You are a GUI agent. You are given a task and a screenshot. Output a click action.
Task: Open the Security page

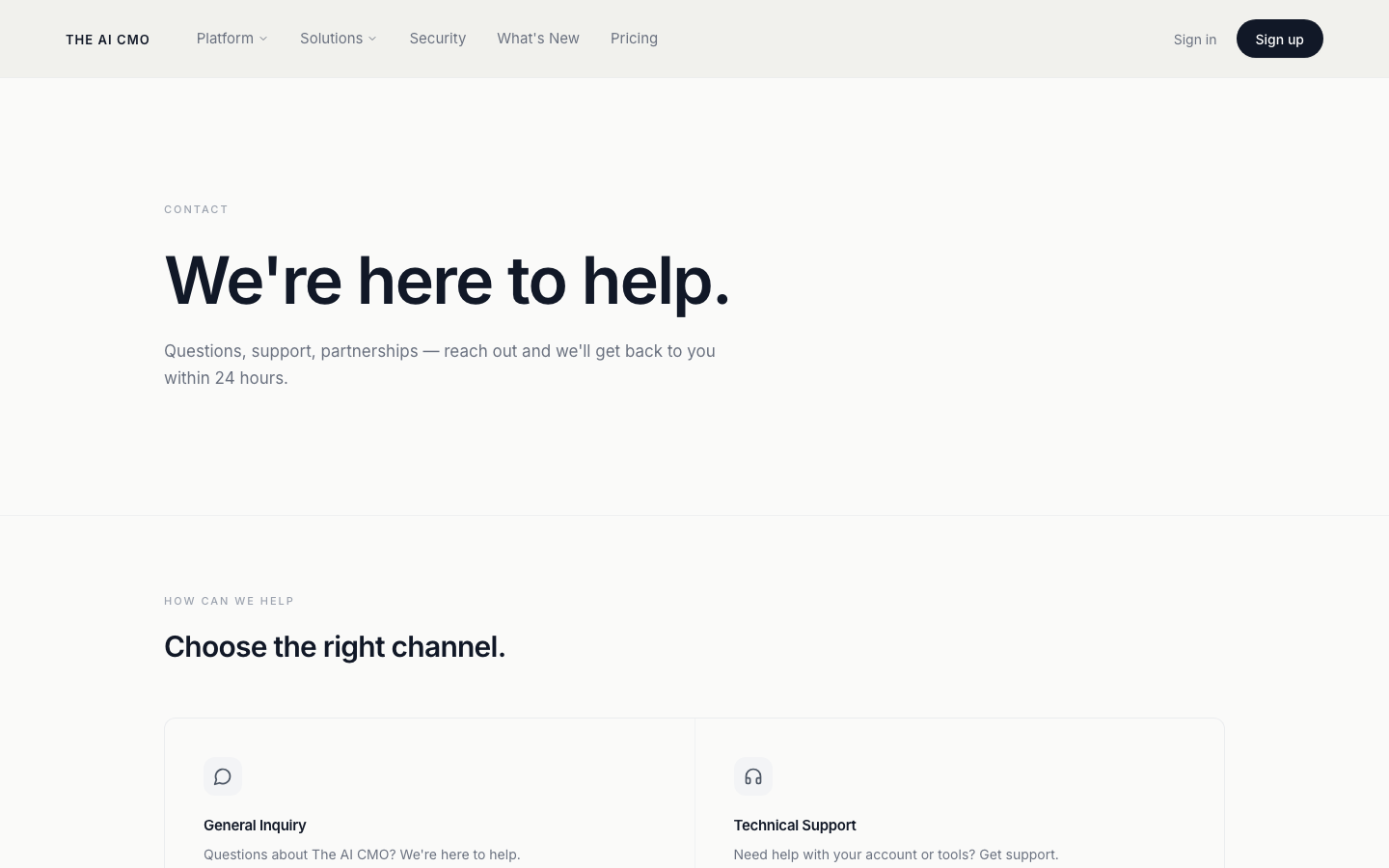coord(437,39)
